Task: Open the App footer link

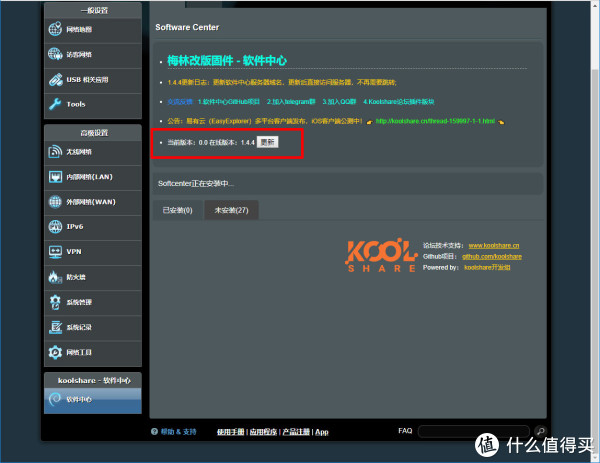Action: click(322, 432)
